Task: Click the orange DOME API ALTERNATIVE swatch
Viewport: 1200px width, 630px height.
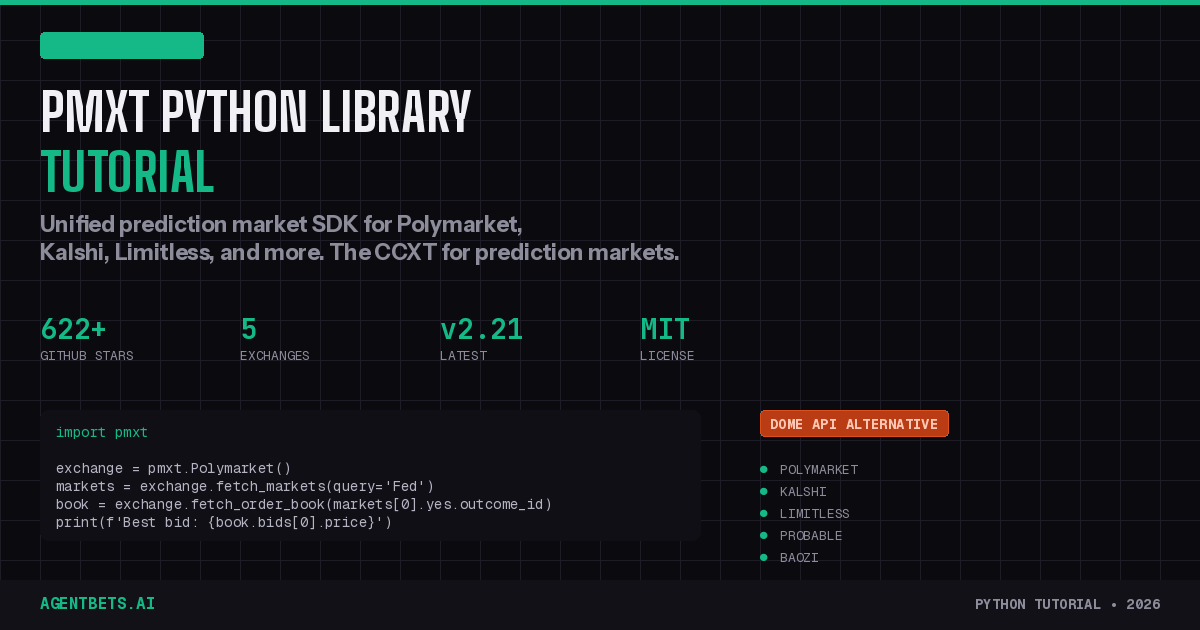Action: (x=854, y=423)
